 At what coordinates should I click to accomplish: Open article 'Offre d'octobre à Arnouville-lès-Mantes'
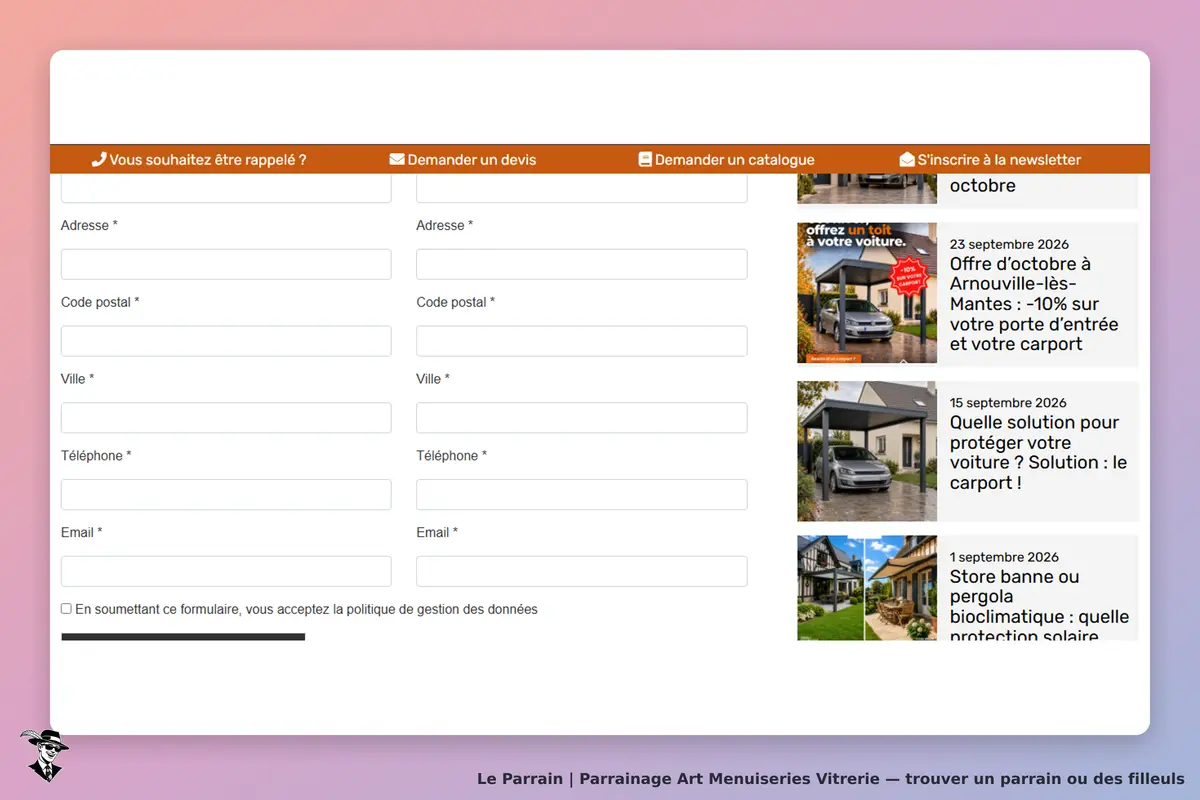pyautogui.click(x=1034, y=304)
